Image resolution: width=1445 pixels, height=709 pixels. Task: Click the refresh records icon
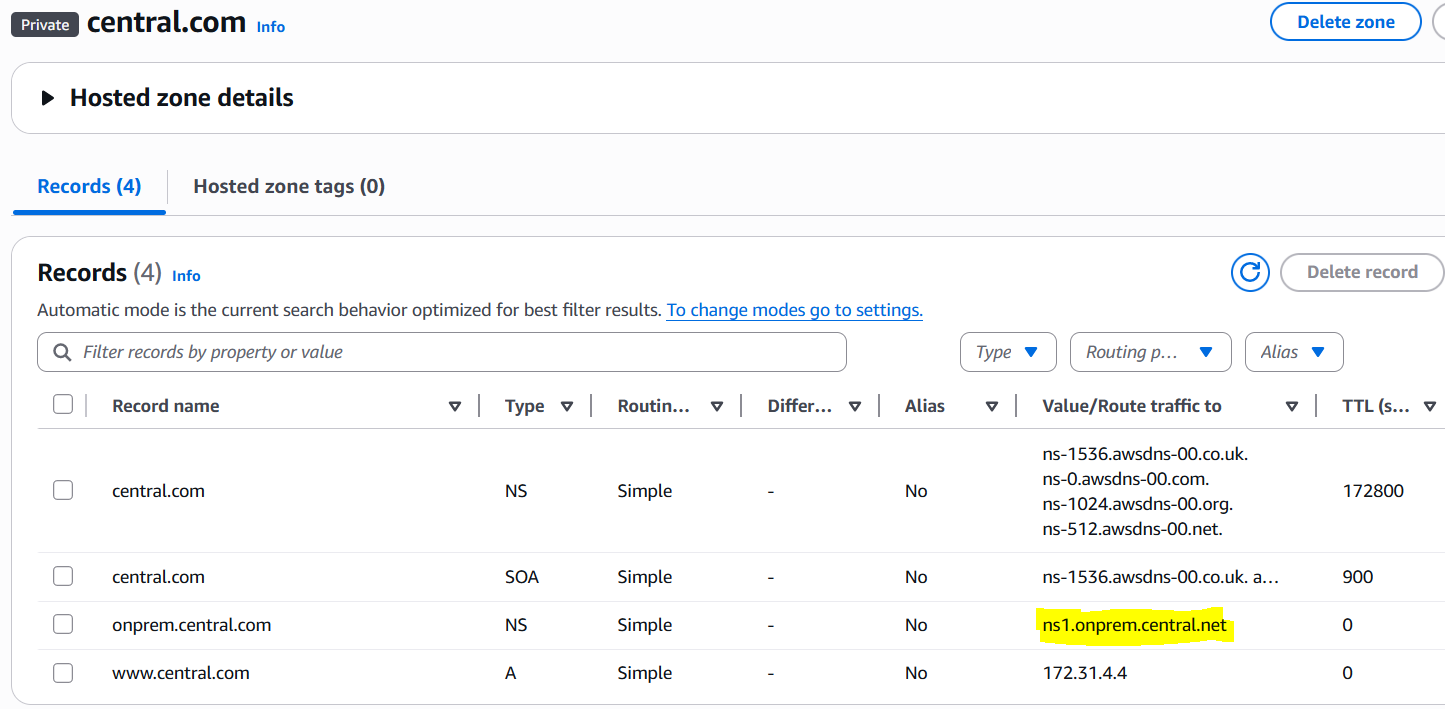coord(1250,272)
